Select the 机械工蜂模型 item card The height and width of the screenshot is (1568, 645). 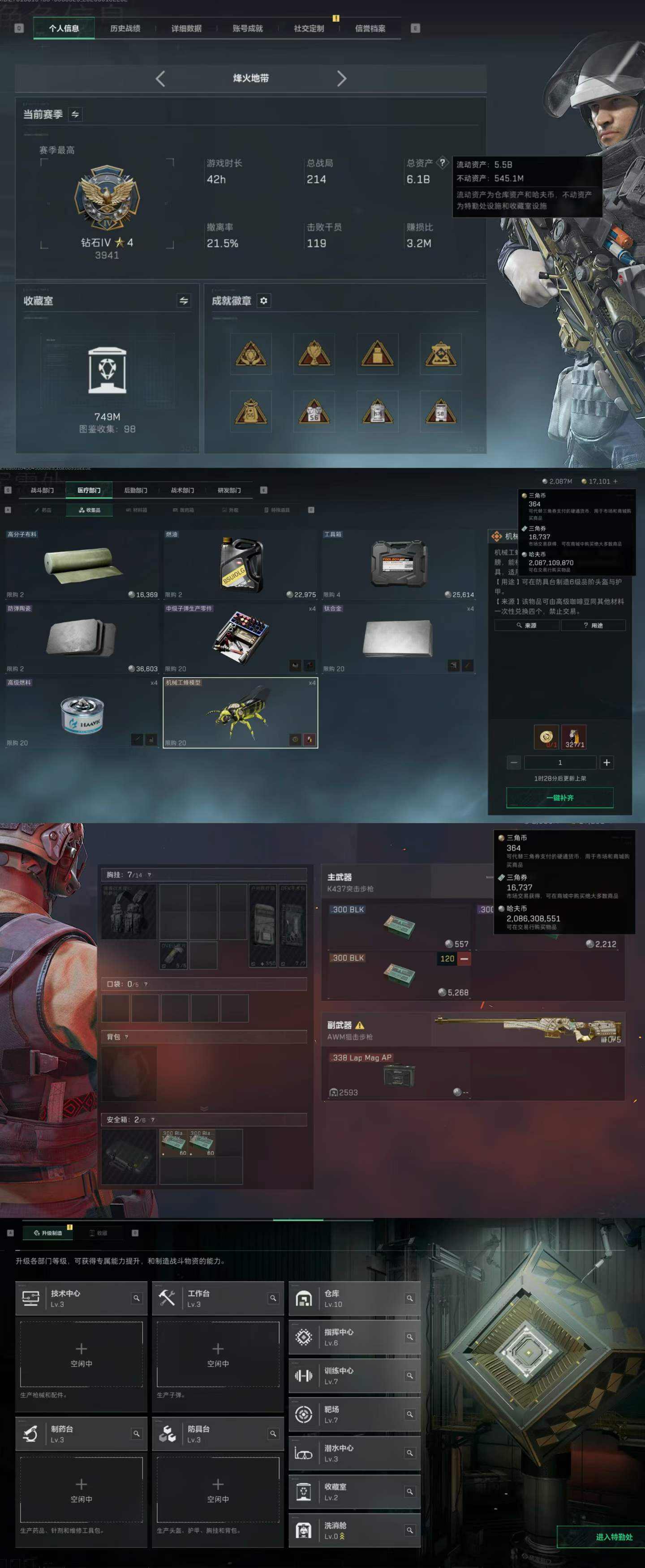241,713
